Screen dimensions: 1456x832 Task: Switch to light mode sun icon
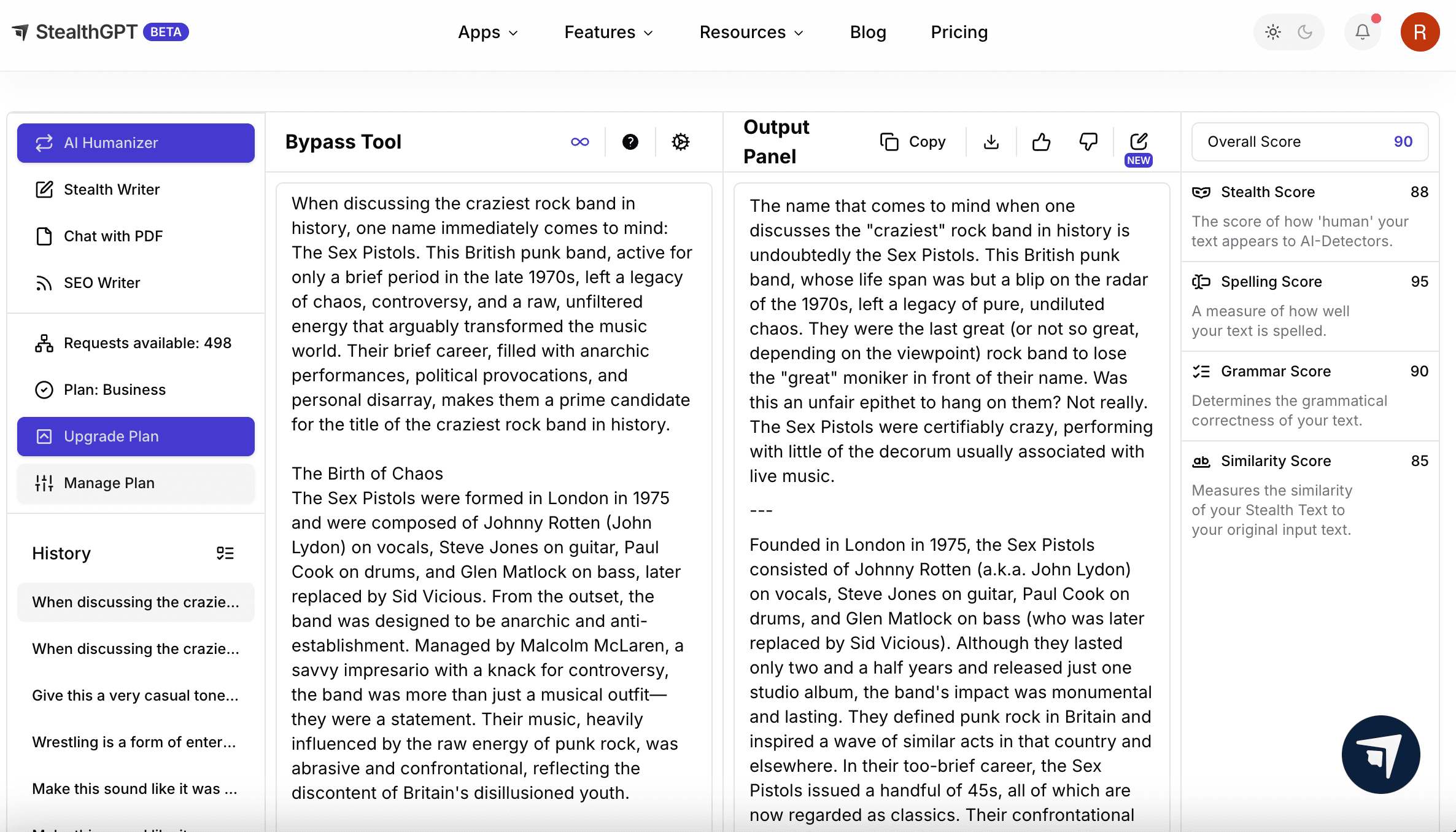[1273, 32]
